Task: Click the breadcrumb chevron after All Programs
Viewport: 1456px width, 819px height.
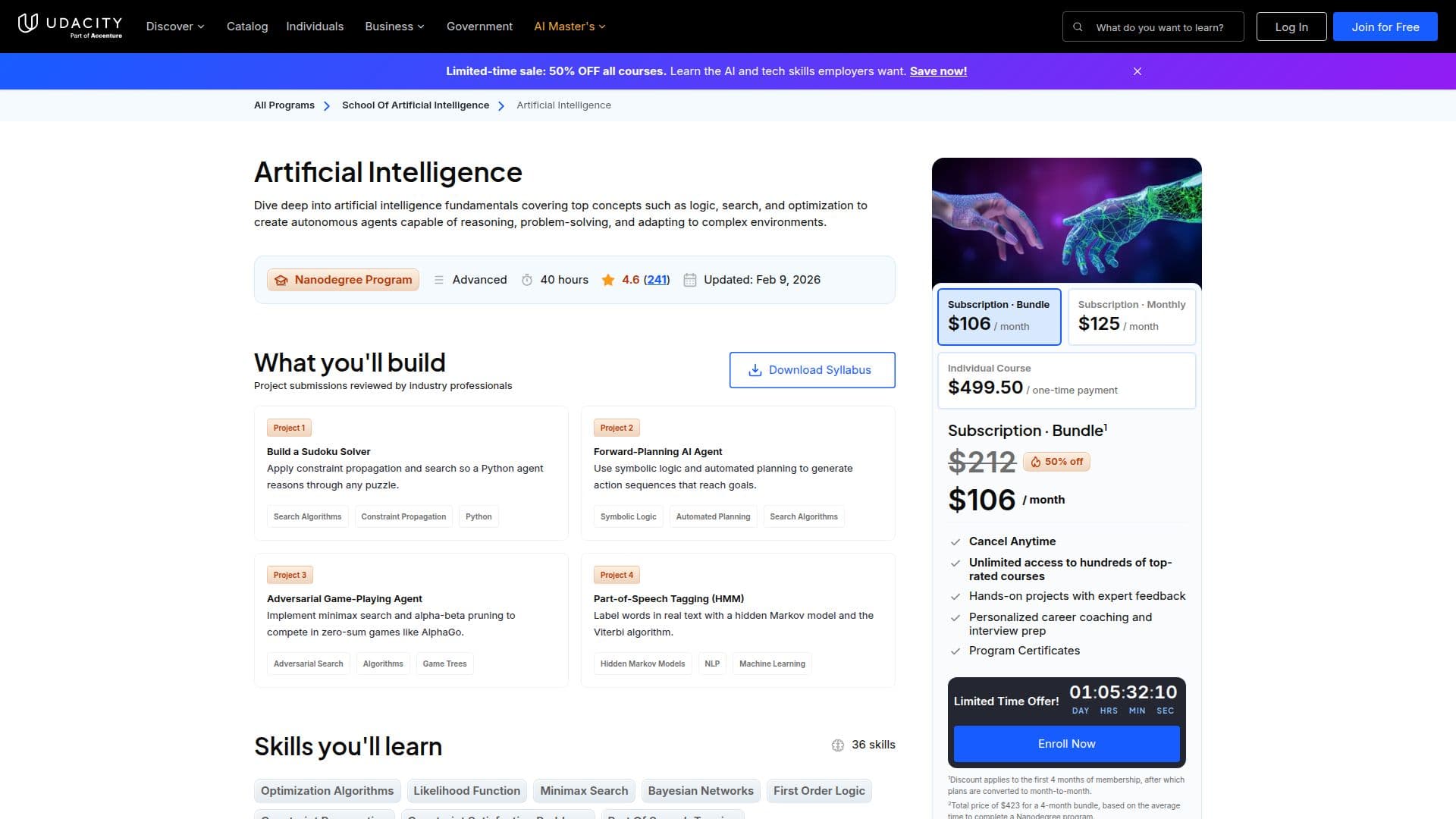Action: coord(327,106)
